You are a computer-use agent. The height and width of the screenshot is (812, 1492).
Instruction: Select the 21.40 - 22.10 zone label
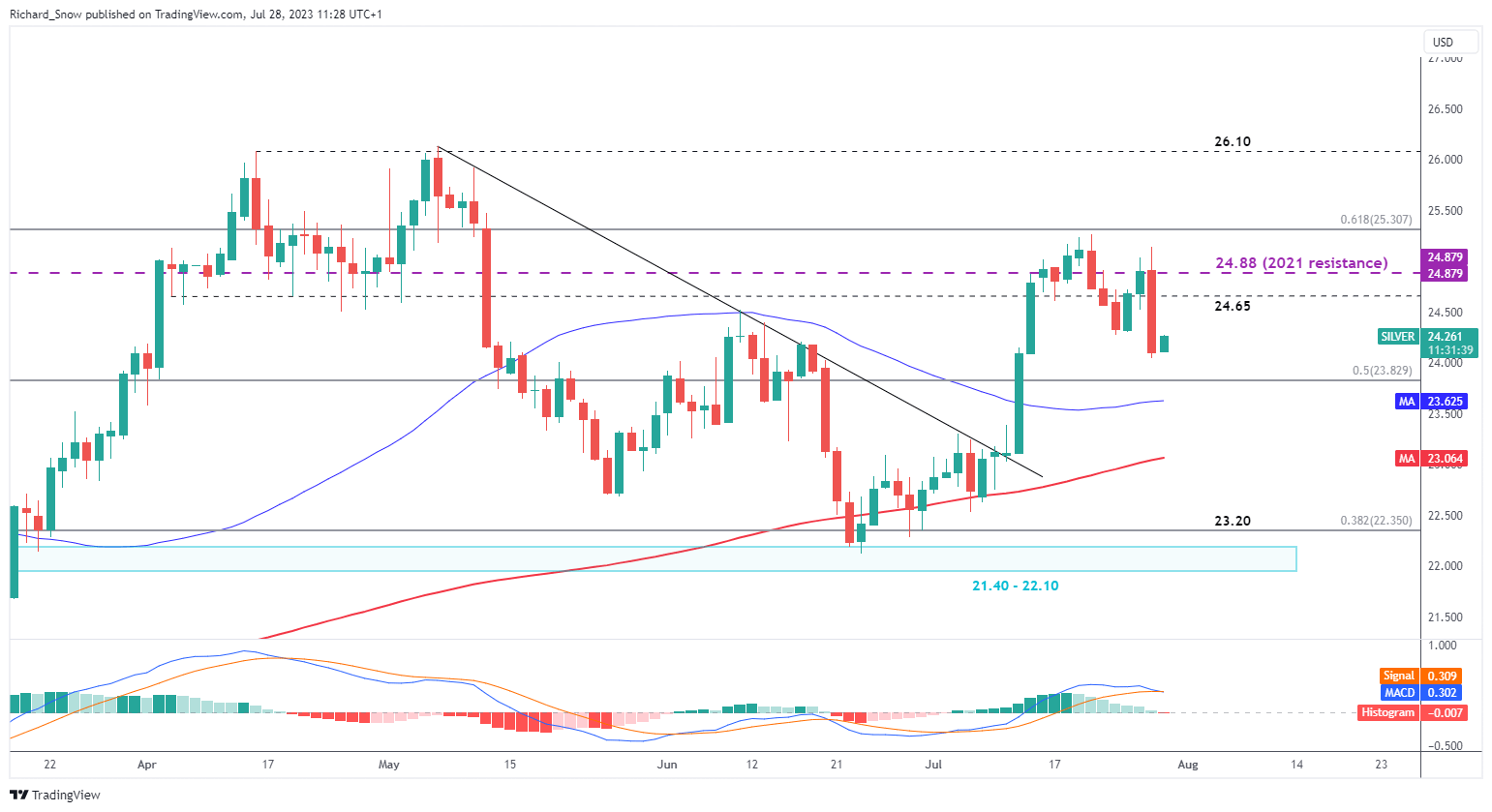click(1015, 586)
